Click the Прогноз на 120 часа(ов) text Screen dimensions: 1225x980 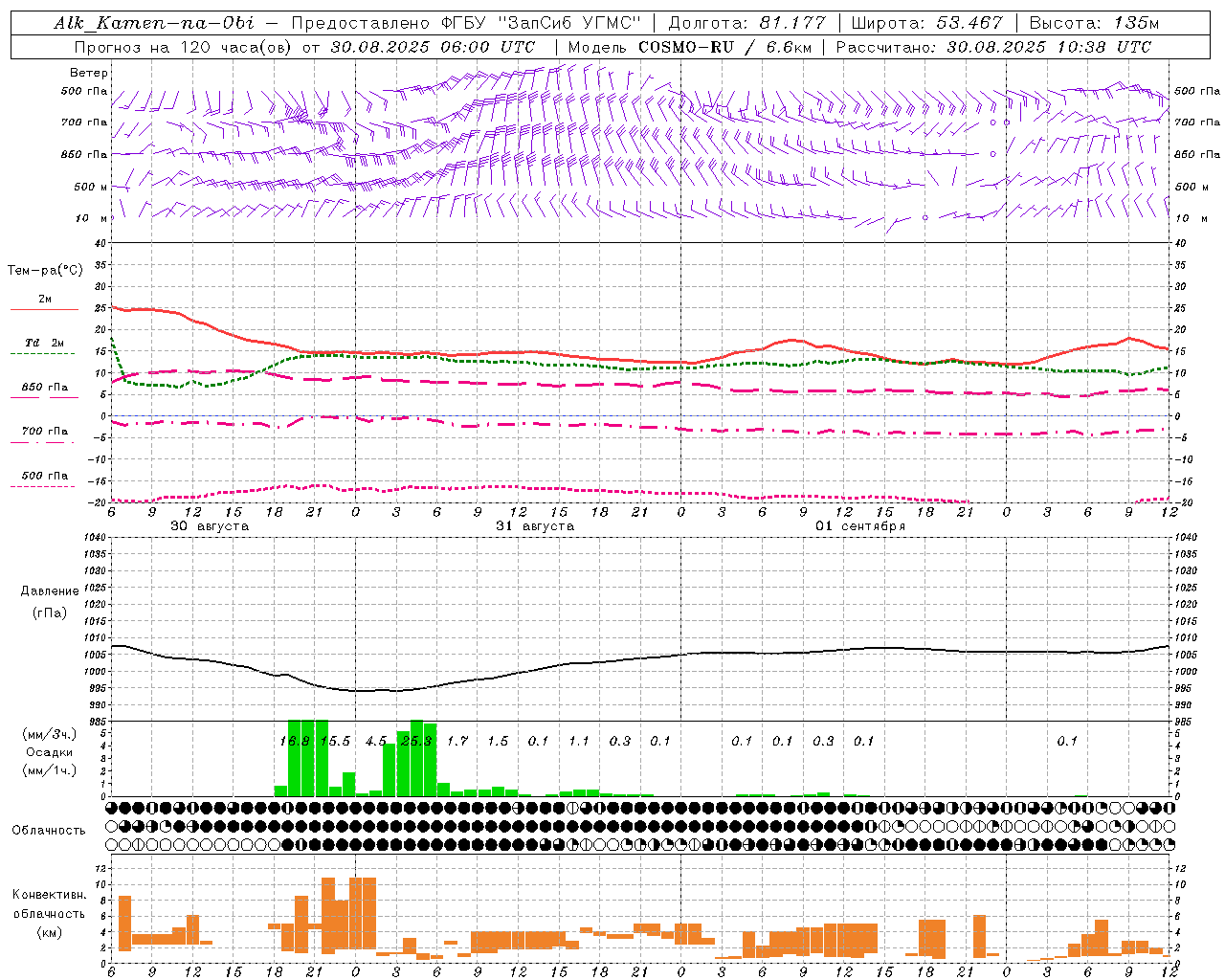click(x=185, y=47)
